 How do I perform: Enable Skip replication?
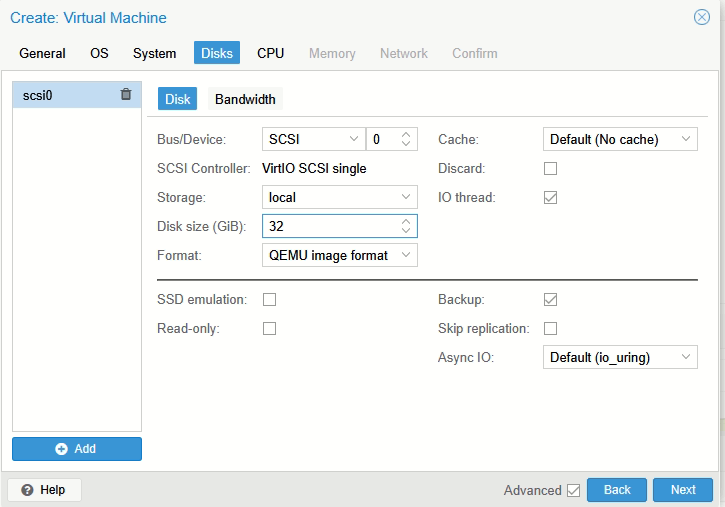point(550,328)
